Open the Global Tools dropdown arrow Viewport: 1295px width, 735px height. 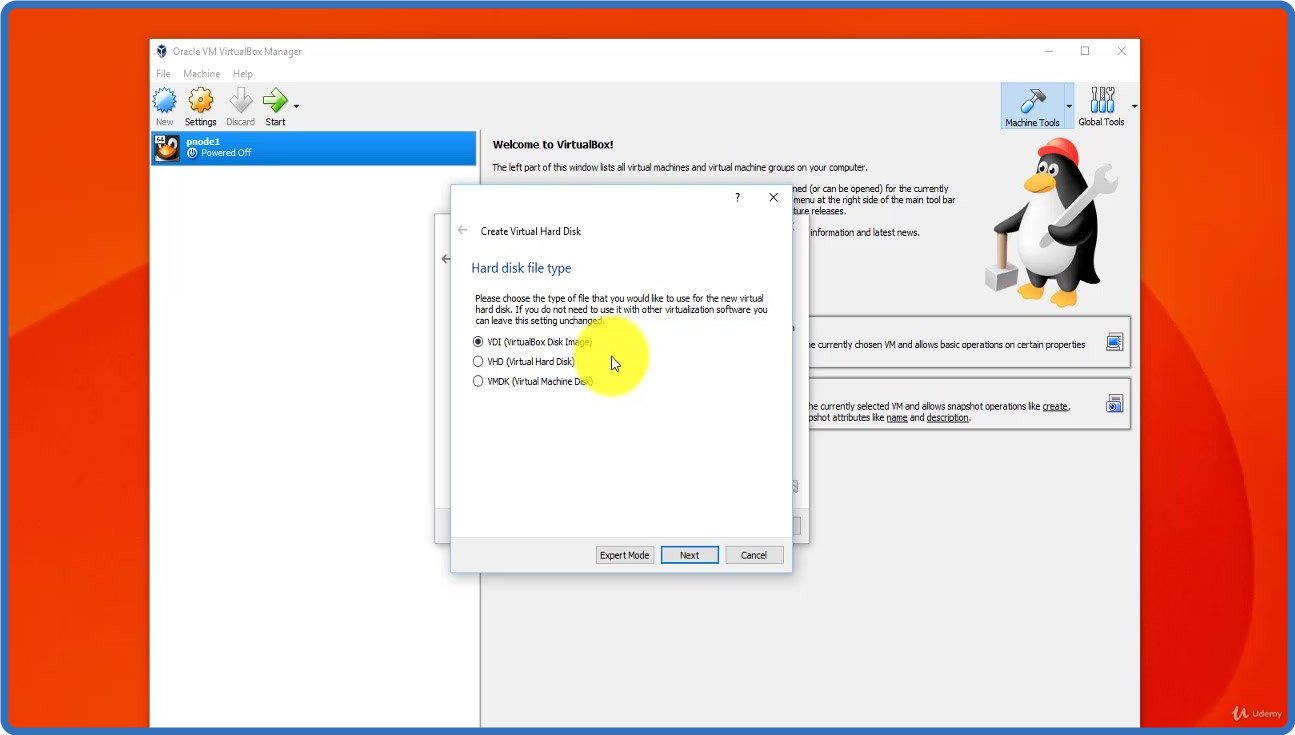(x=1134, y=106)
